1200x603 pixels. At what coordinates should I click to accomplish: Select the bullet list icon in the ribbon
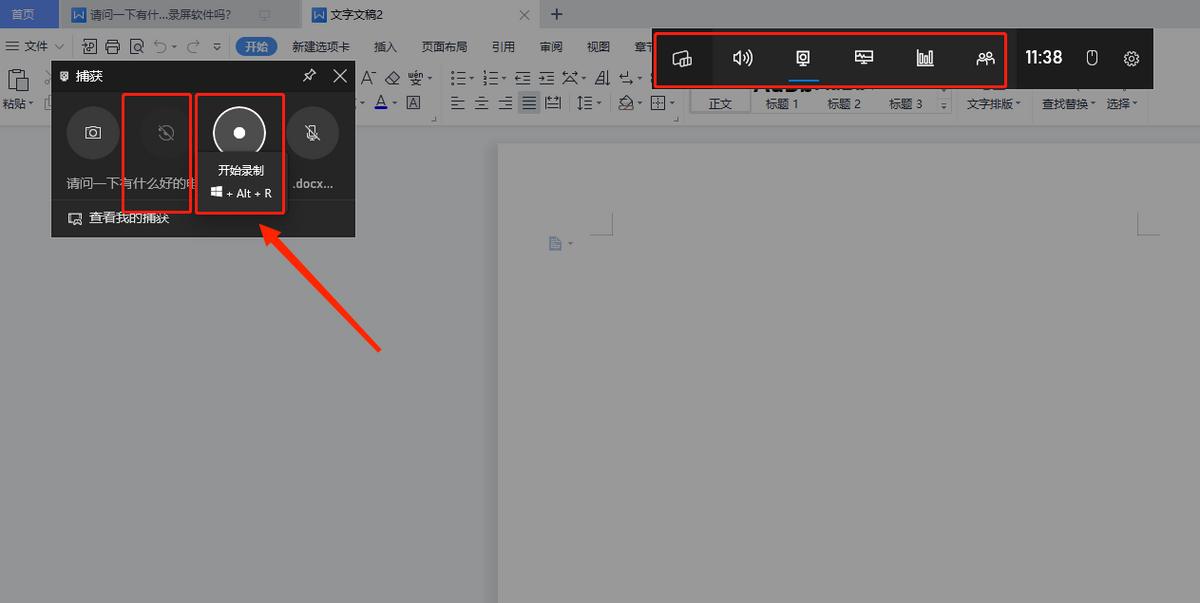click(x=457, y=77)
